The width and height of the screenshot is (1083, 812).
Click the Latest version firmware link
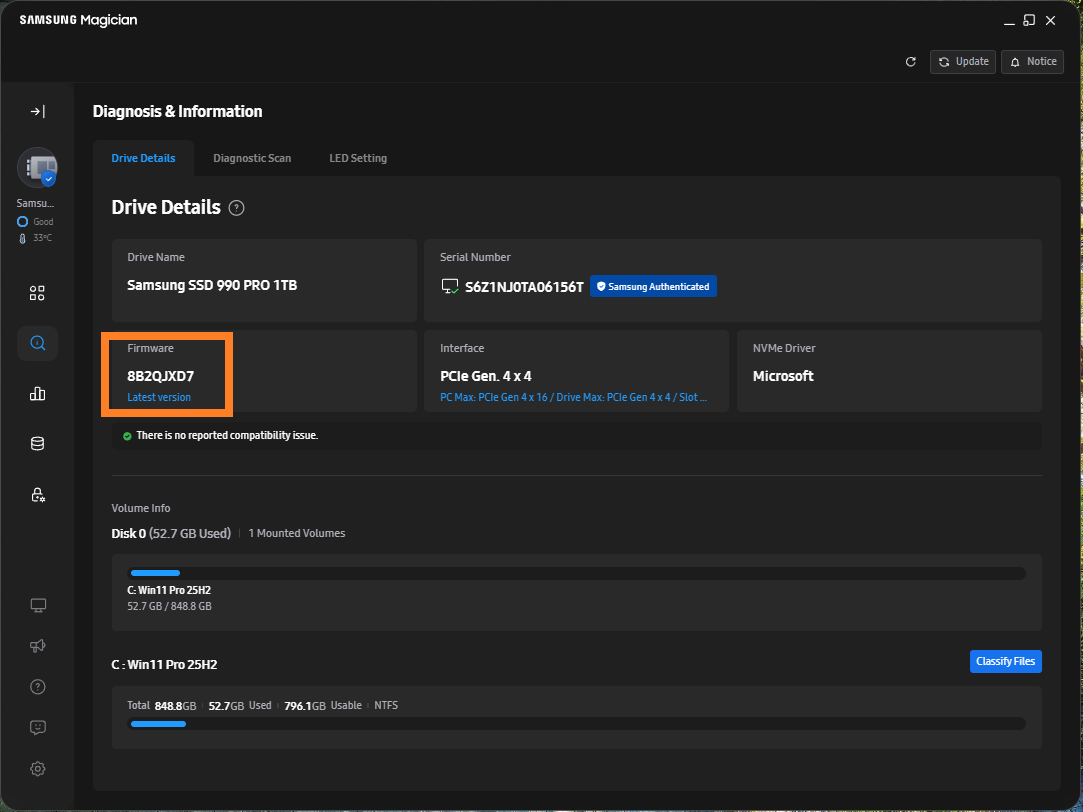(x=159, y=397)
